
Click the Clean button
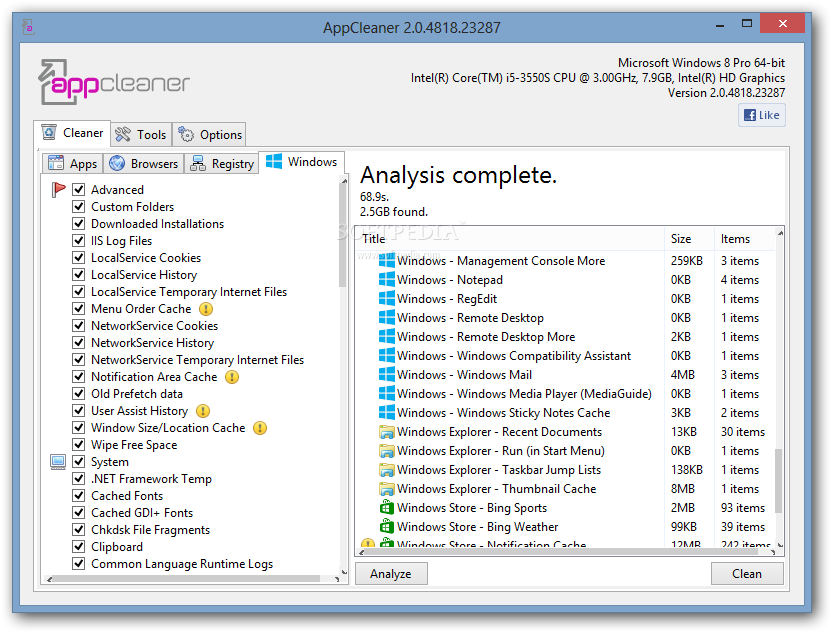747,574
